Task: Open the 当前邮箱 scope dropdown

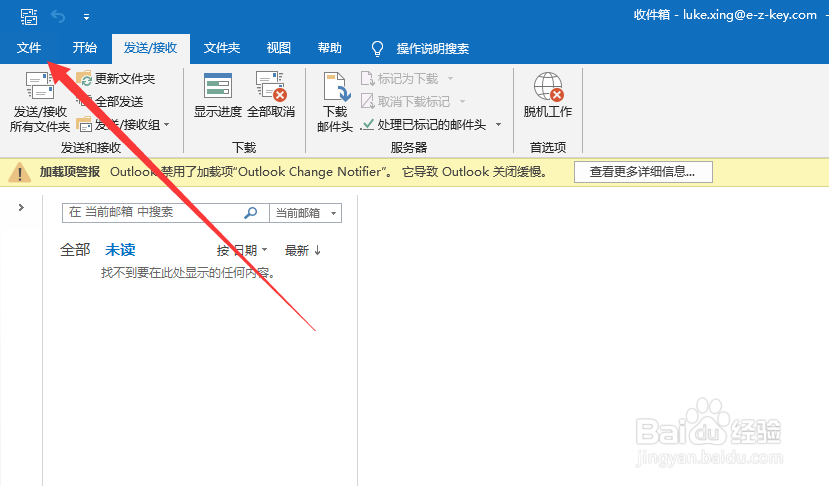Action: point(306,213)
